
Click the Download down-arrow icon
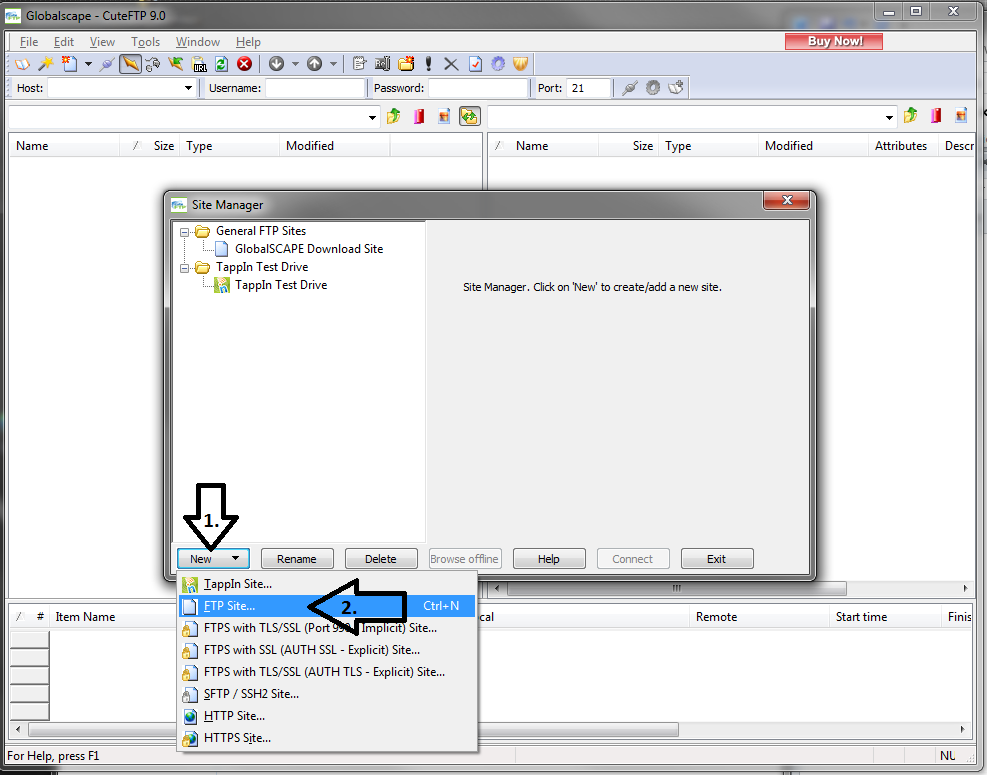click(x=276, y=64)
